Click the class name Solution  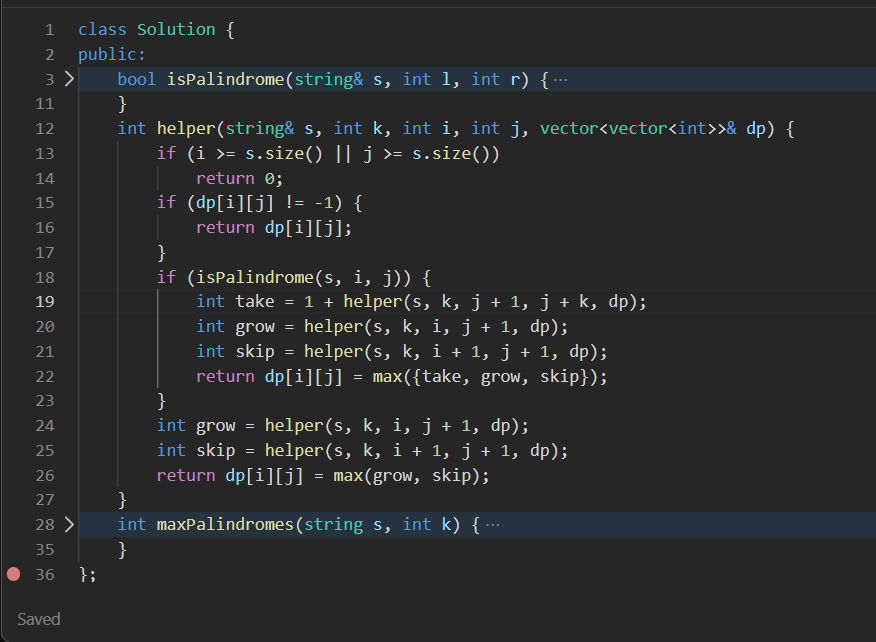click(x=176, y=30)
